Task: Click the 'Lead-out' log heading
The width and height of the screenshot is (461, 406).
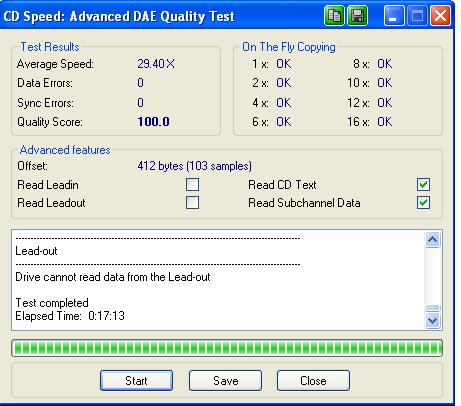Action: coord(36,251)
